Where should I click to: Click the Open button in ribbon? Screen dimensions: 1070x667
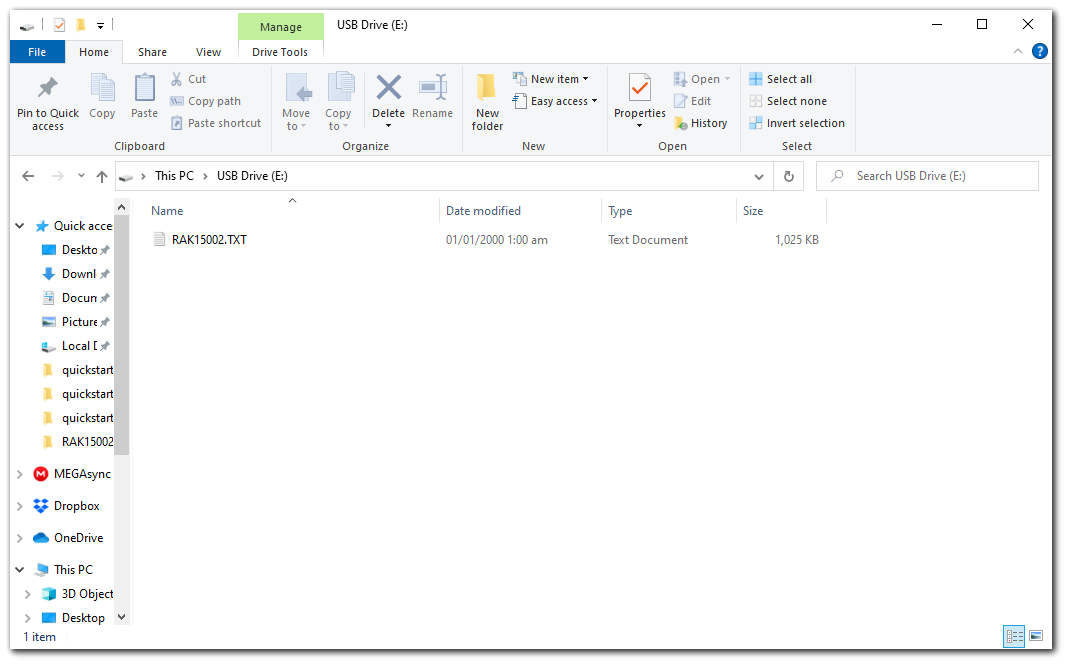tap(702, 79)
